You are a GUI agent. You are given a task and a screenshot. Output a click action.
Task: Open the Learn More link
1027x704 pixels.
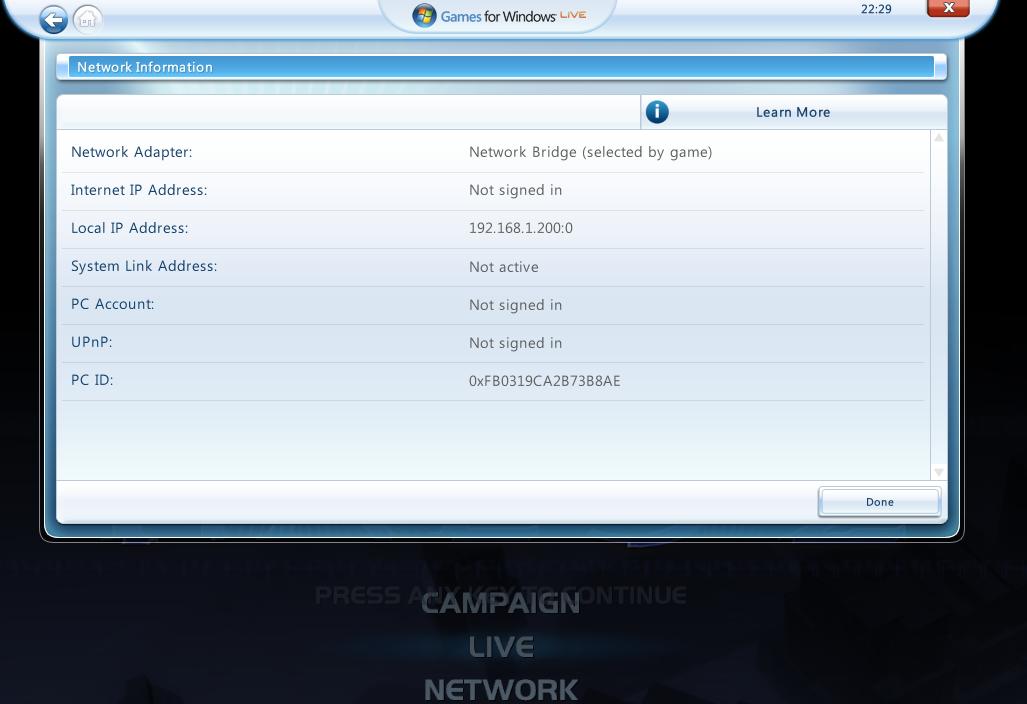click(793, 112)
